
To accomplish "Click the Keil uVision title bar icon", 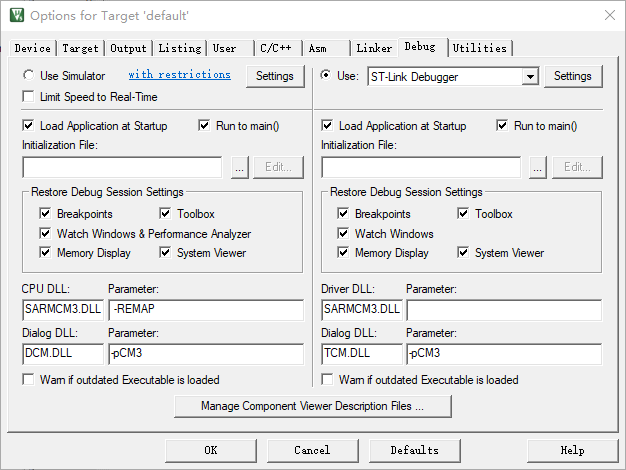I will [17, 15].
